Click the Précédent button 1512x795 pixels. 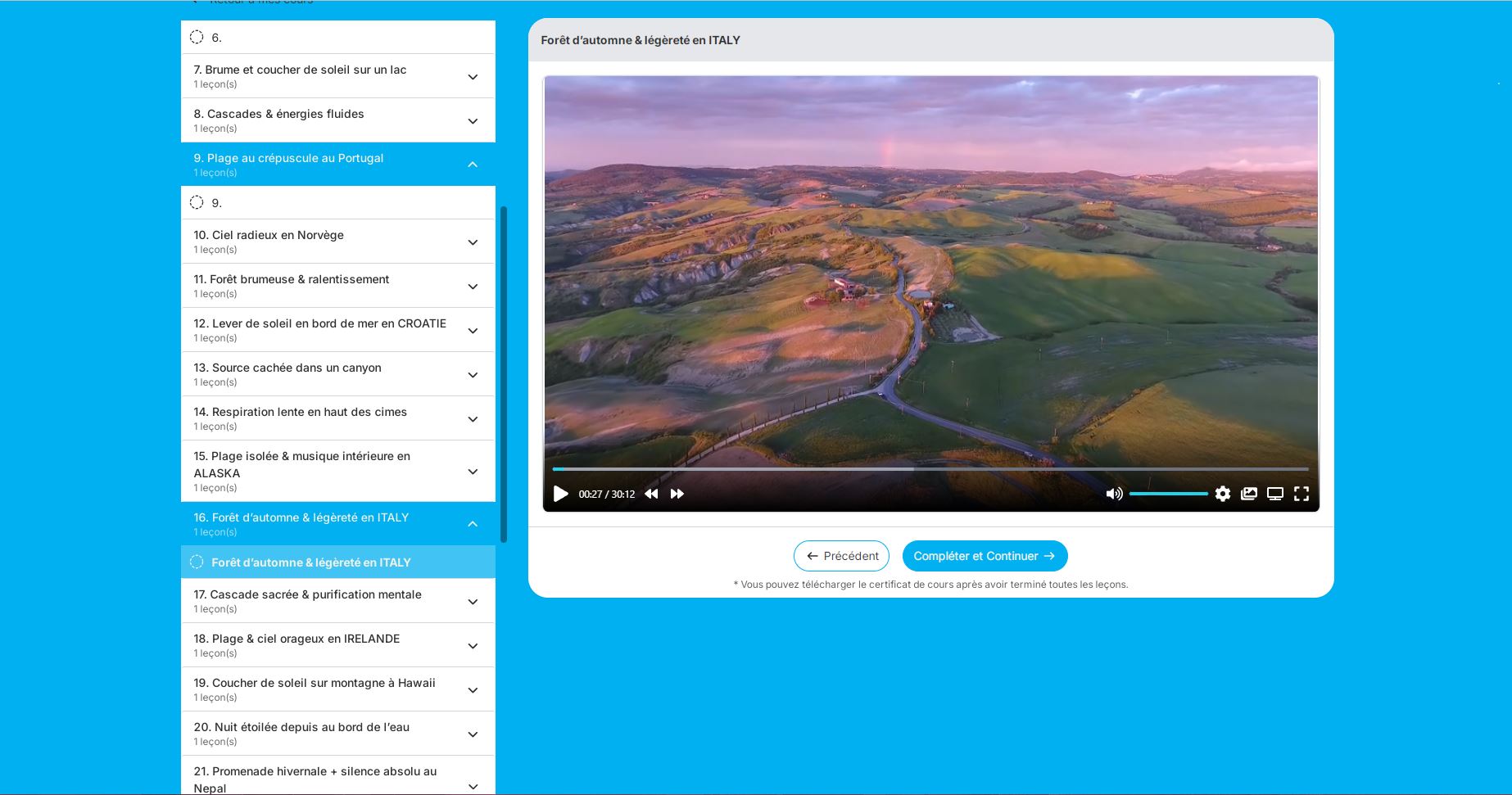(841, 556)
